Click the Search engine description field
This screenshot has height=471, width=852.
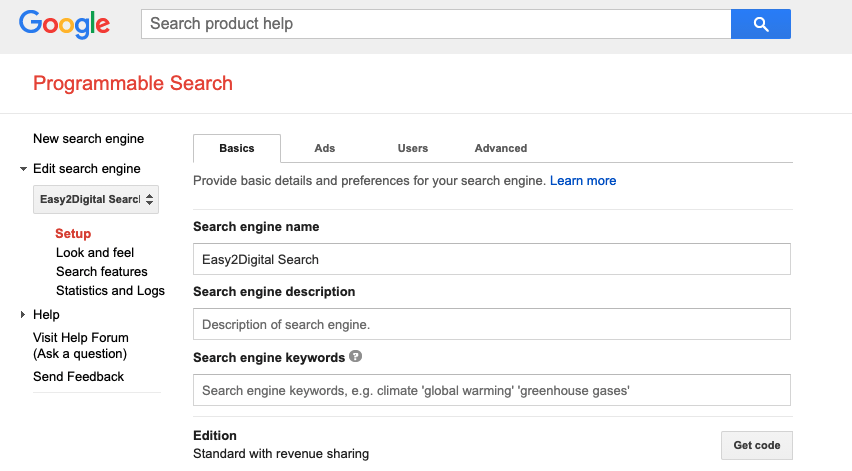pyautogui.click(x=492, y=324)
